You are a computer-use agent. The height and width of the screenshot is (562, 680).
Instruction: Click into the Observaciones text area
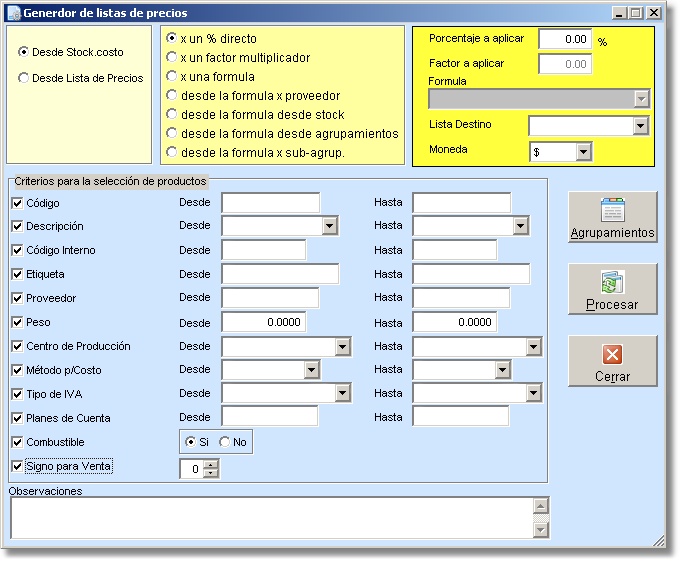click(270, 518)
